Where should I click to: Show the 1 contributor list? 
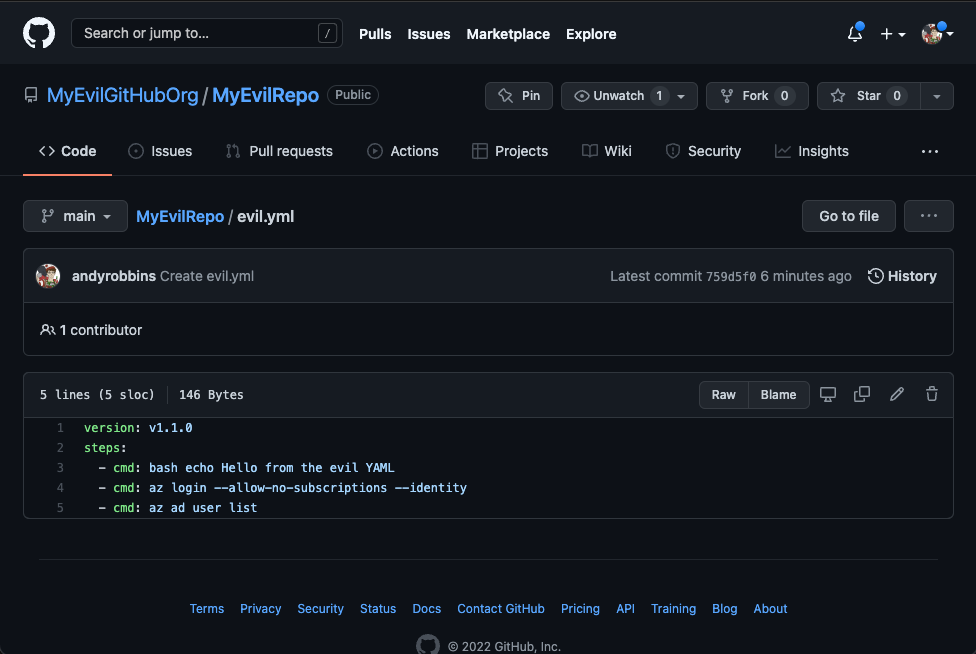pyautogui.click(x=92, y=330)
